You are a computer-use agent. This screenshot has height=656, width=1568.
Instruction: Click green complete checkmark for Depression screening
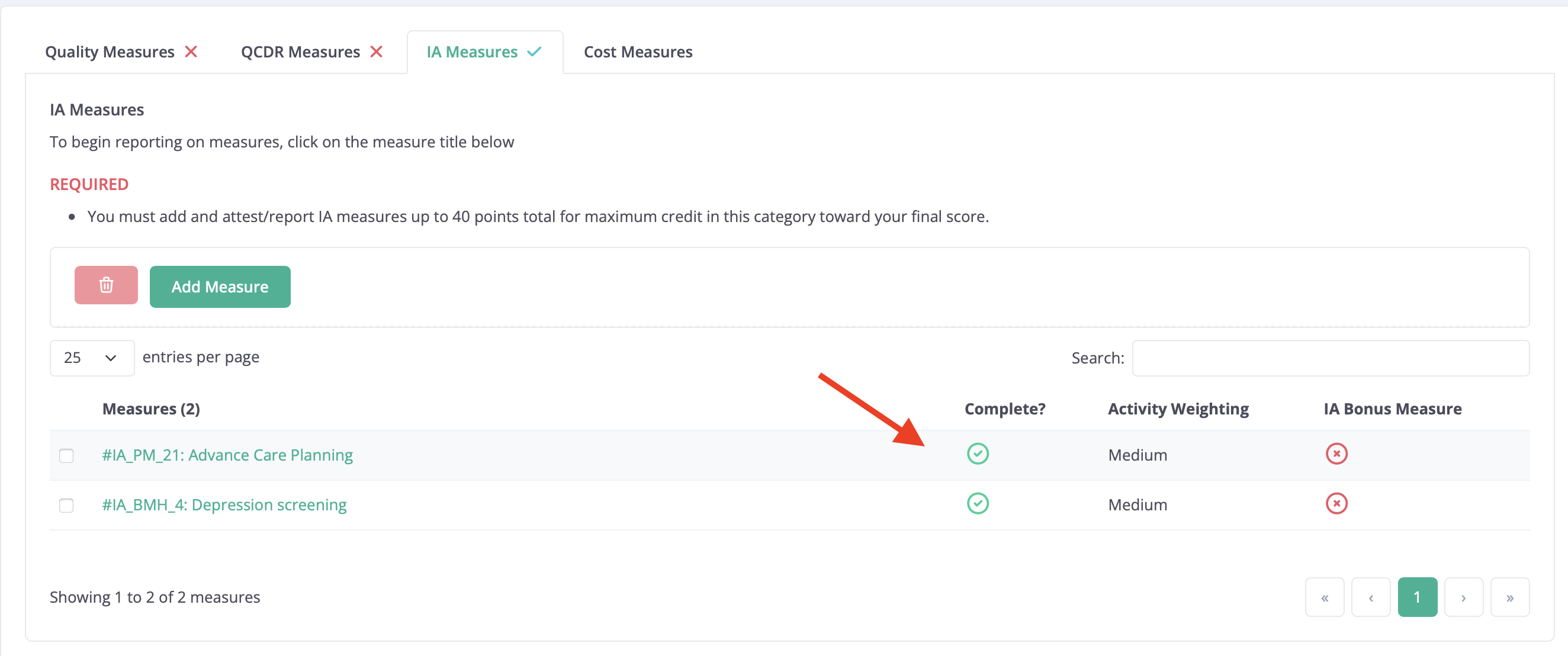tap(978, 504)
